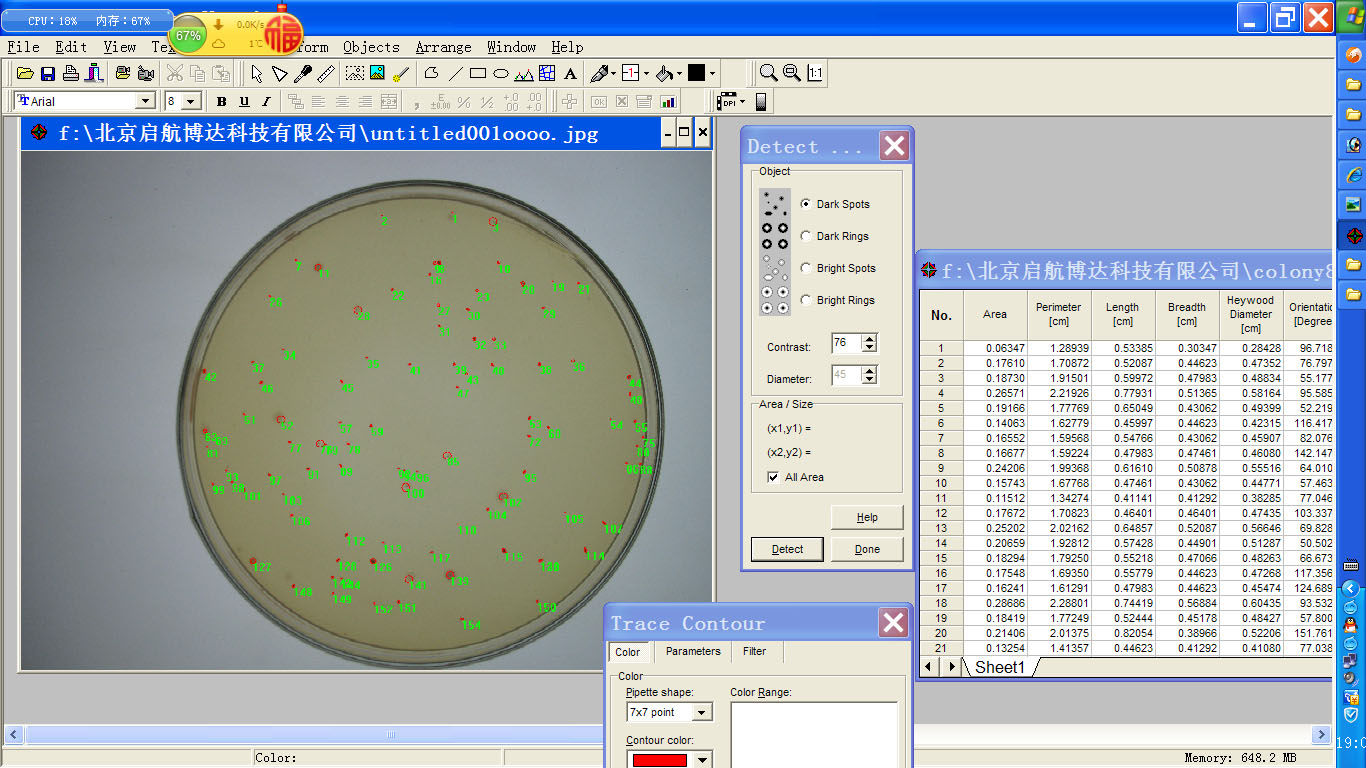
Task: Open the histogram peaks tool
Action: click(524, 73)
